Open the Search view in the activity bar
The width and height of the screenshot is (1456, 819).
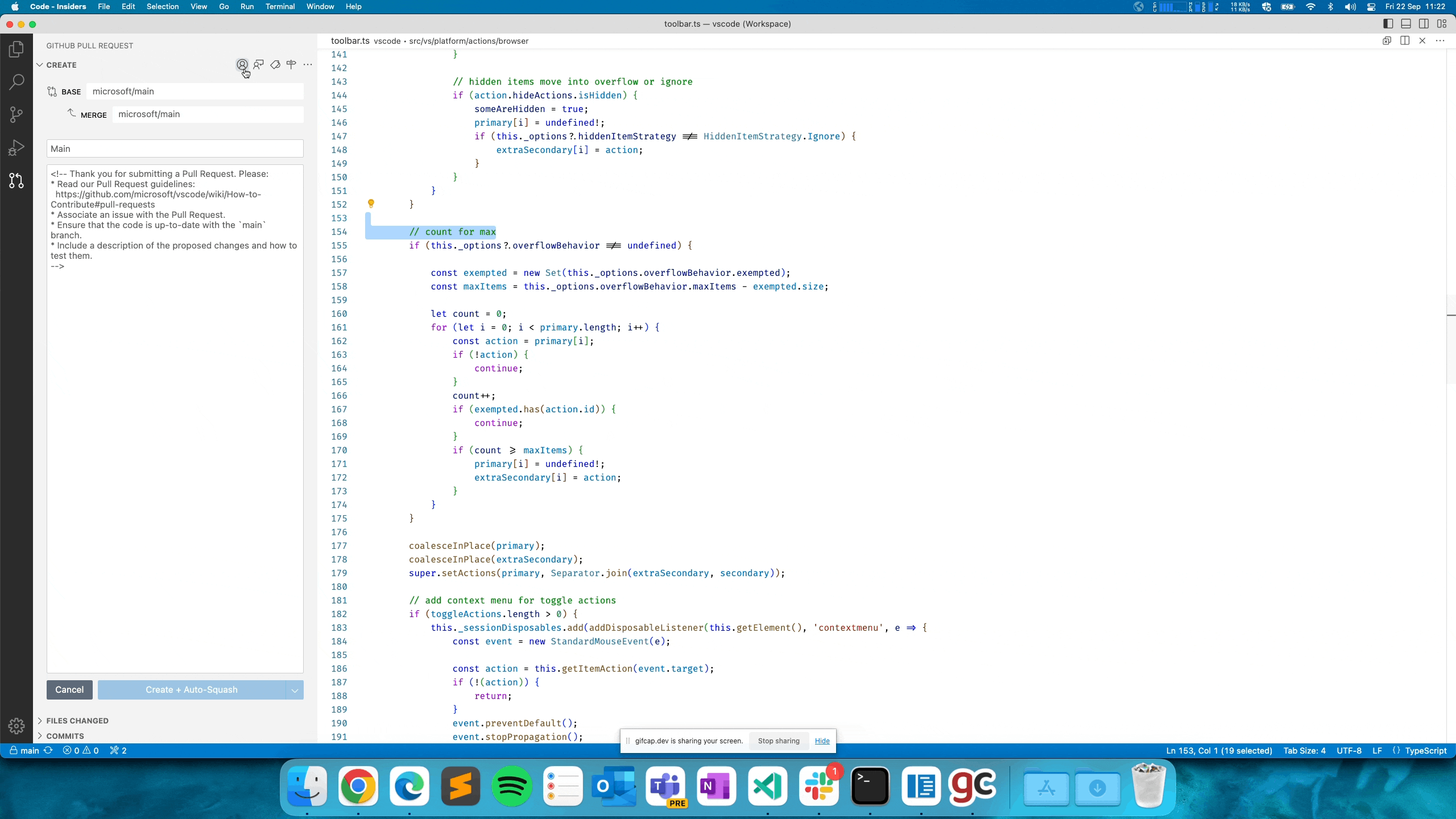coord(16,82)
